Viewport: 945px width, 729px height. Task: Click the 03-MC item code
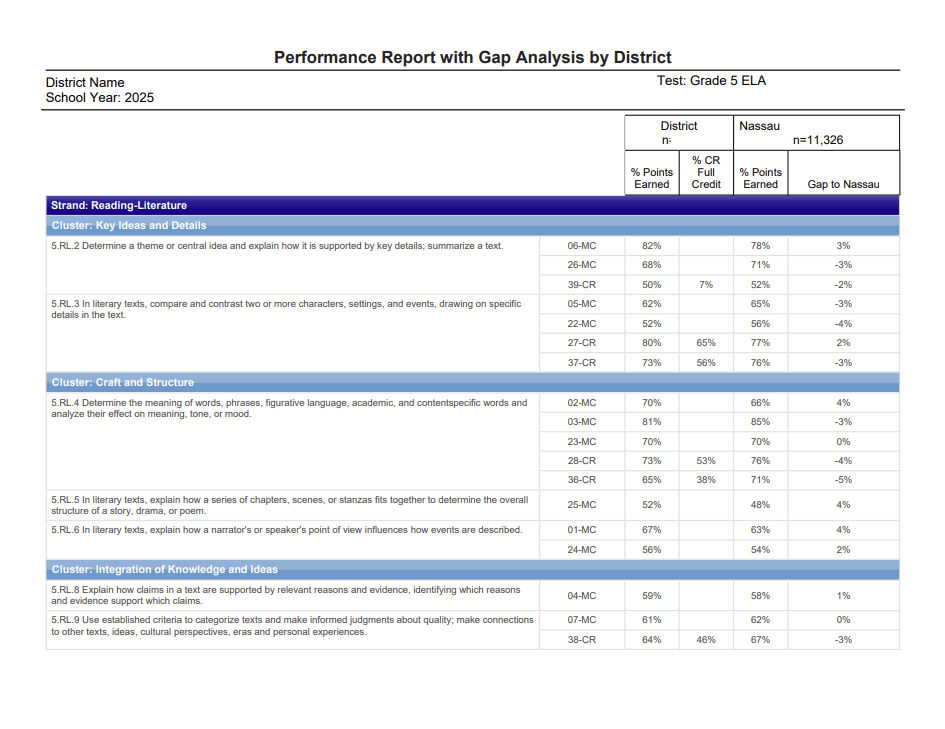(582, 422)
